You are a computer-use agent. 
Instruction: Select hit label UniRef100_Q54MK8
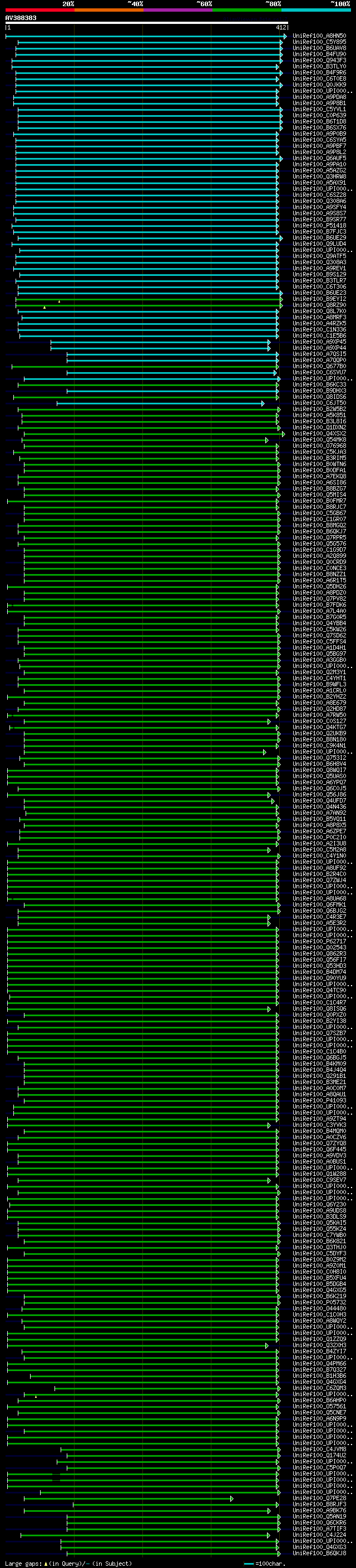[x=319, y=439]
